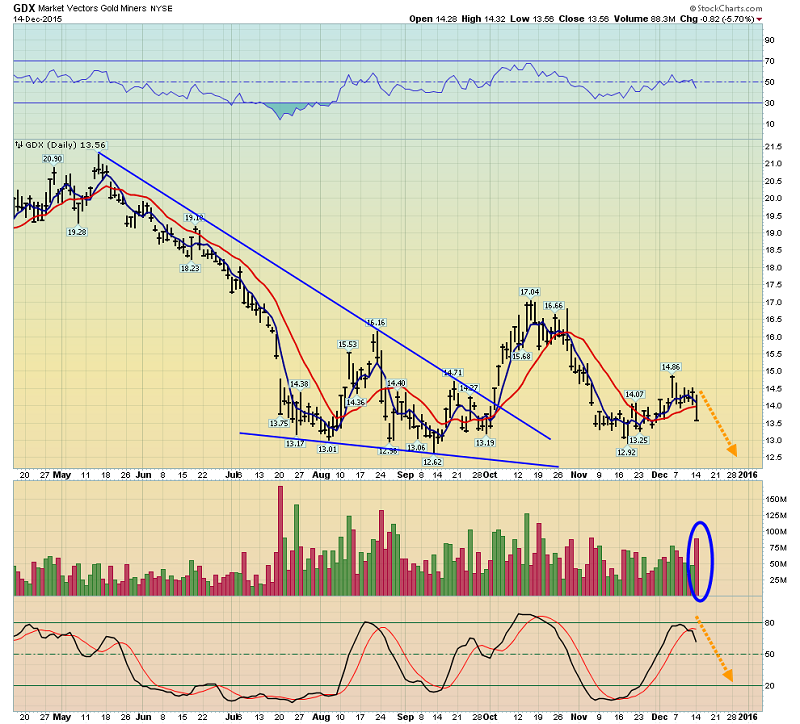
Task: Click the Close 13.58 header value
Action: pyautogui.click(x=583, y=19)
